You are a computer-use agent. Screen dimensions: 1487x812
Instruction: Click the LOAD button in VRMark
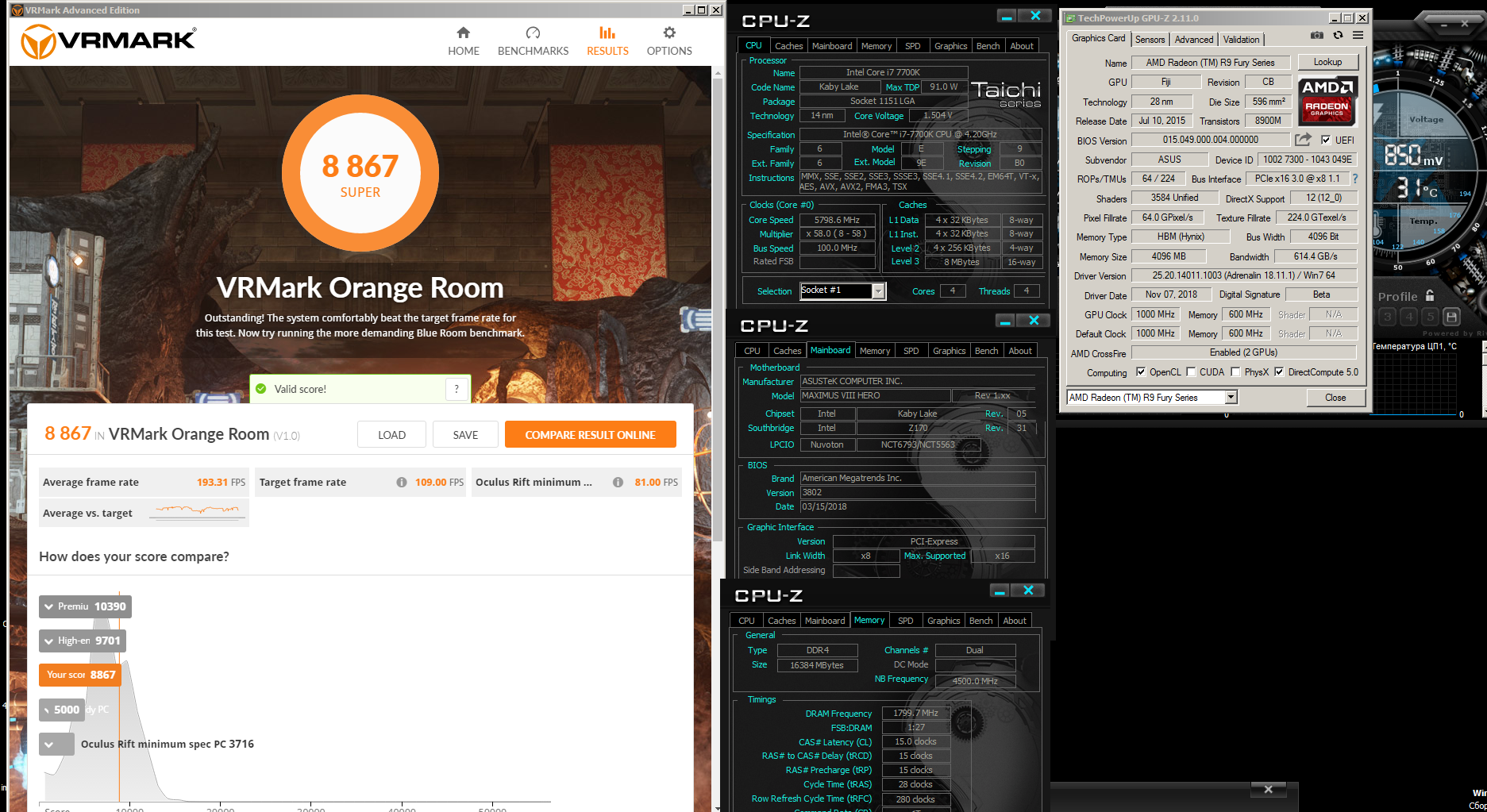pyautogui.click(x=391, y=435)
